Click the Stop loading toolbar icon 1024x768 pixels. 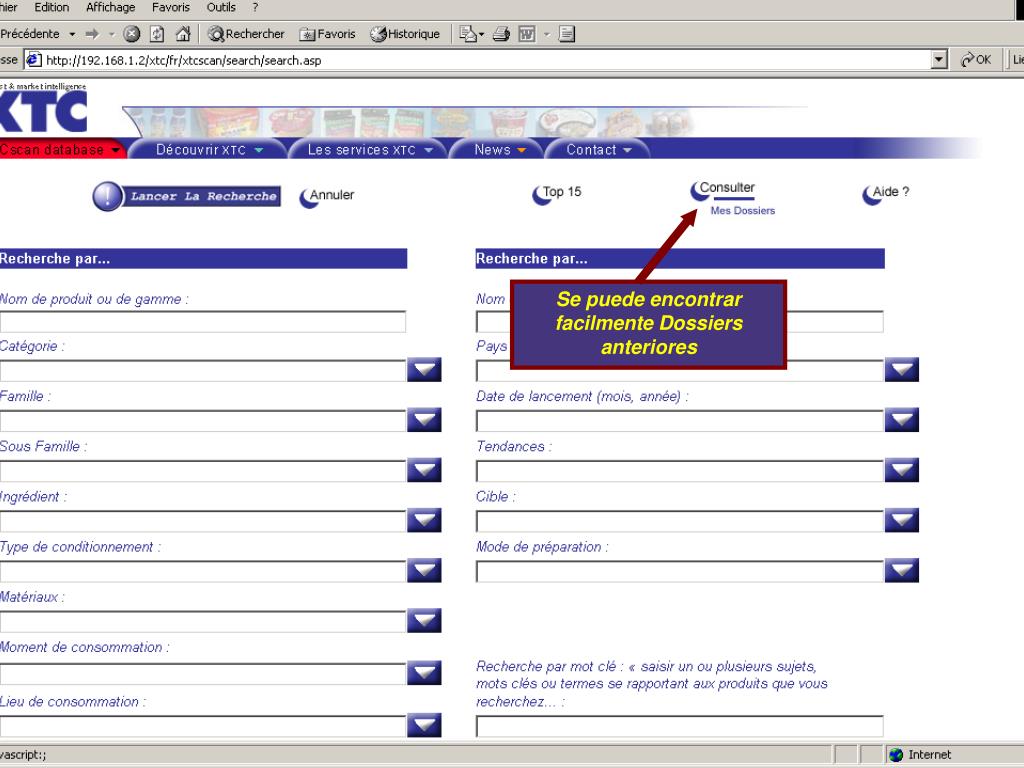coord(132,34)
